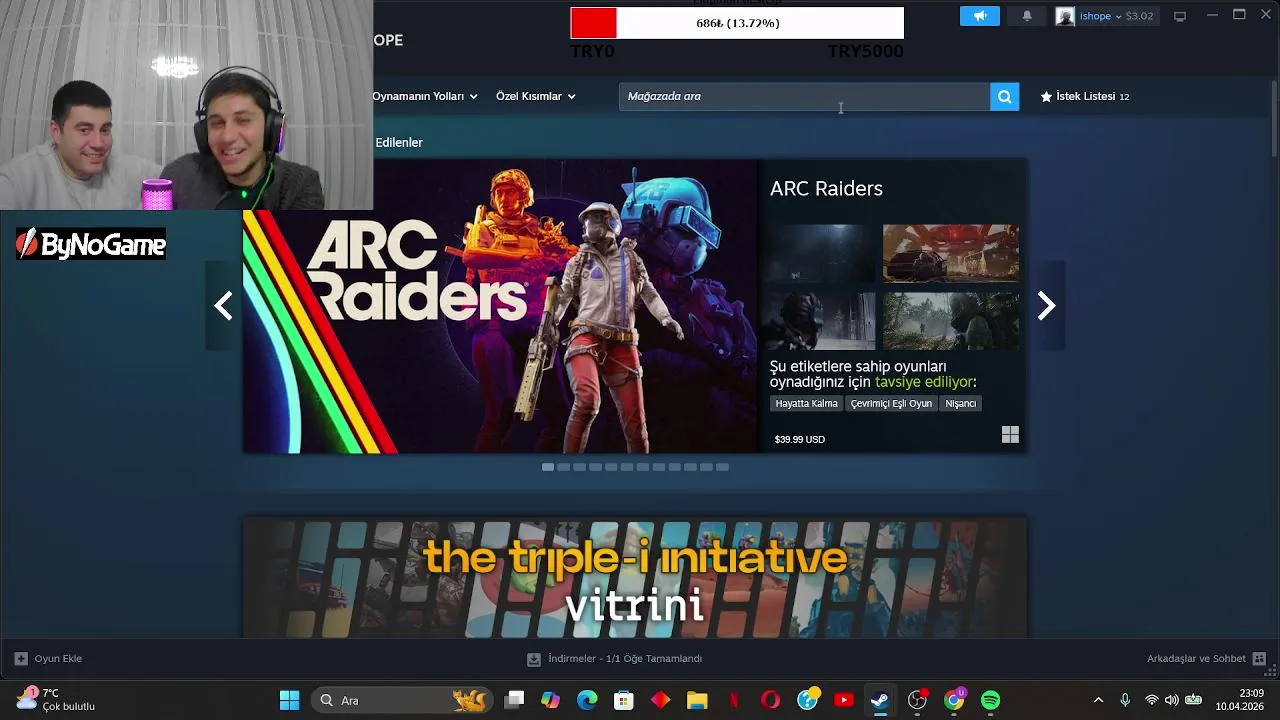Select the "Çevrimiçi Eşli Oyun" tag

click(891, 403)
